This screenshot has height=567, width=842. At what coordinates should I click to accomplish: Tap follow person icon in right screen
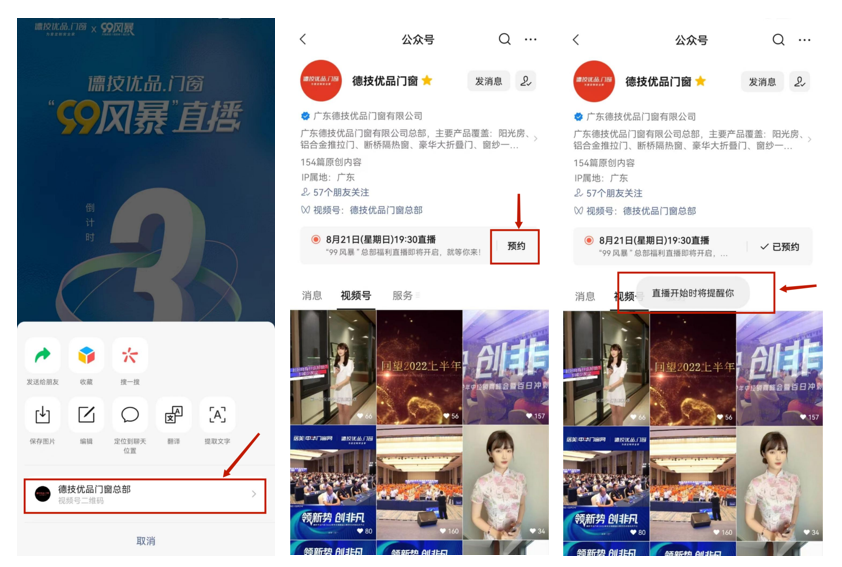click(x=800, y=82)
